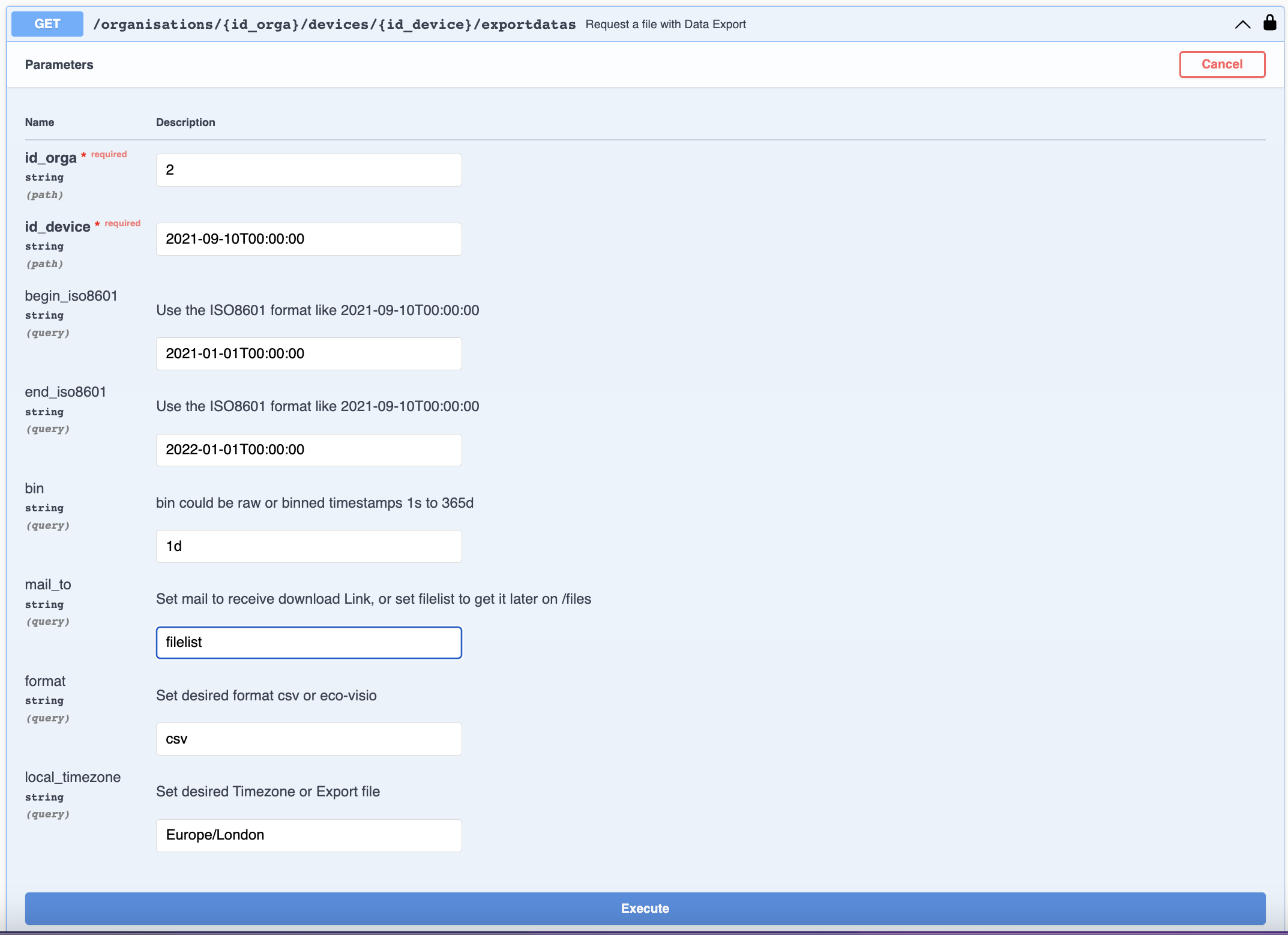
Task: Collapse the exportdatas operation chevron
Action: [x=1242, y=25]
